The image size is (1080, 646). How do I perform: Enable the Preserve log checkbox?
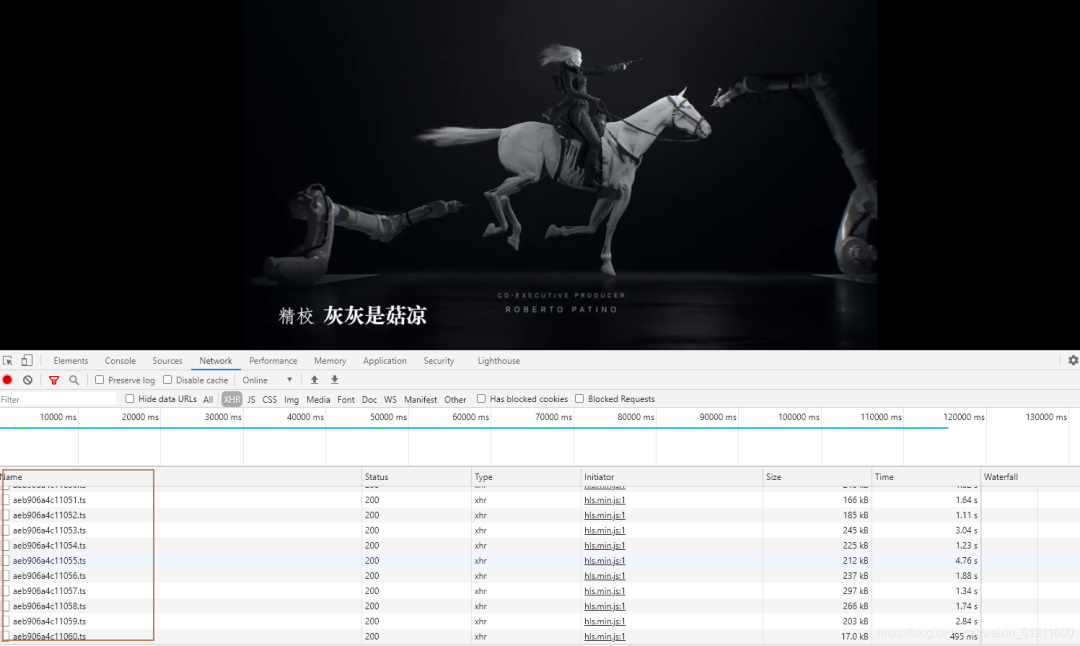pos(99,379)
